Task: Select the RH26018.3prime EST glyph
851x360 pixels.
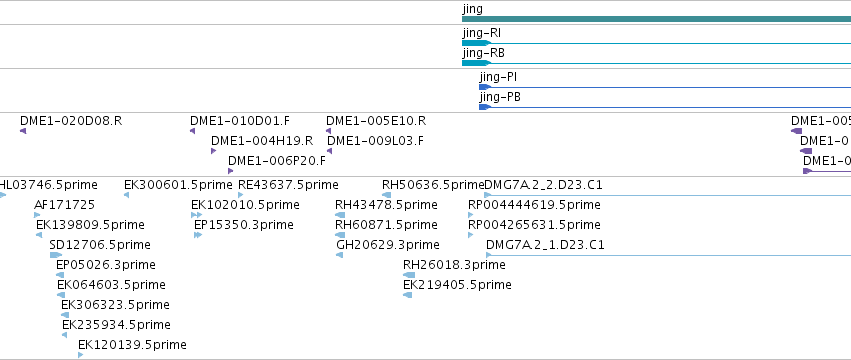Action: pos(409,275)
